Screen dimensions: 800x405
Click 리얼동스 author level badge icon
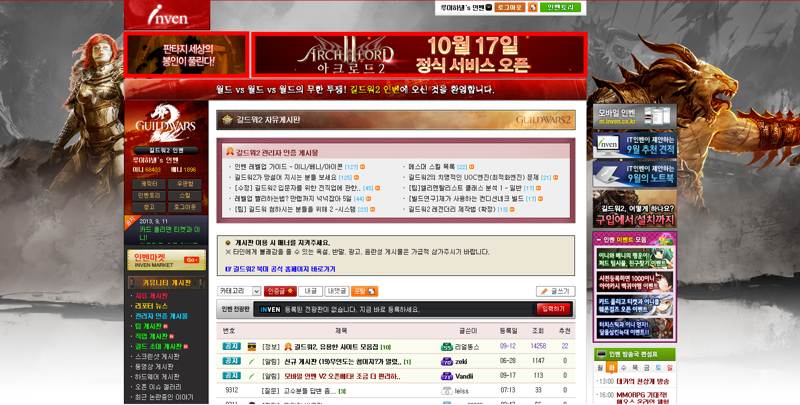pos(446,347)
